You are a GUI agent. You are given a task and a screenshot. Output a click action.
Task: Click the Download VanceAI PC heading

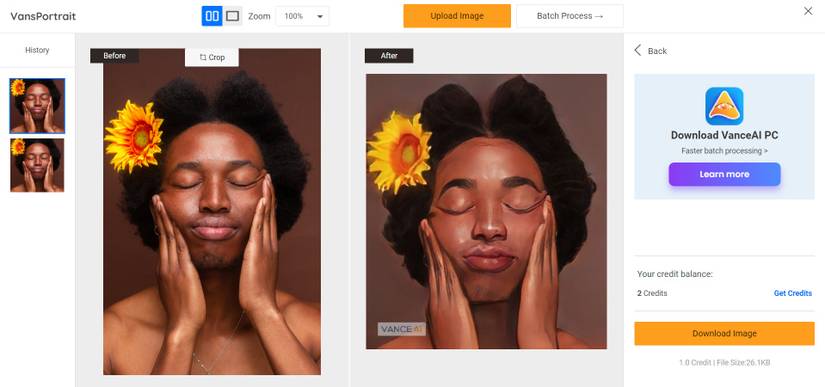point(724,135)
